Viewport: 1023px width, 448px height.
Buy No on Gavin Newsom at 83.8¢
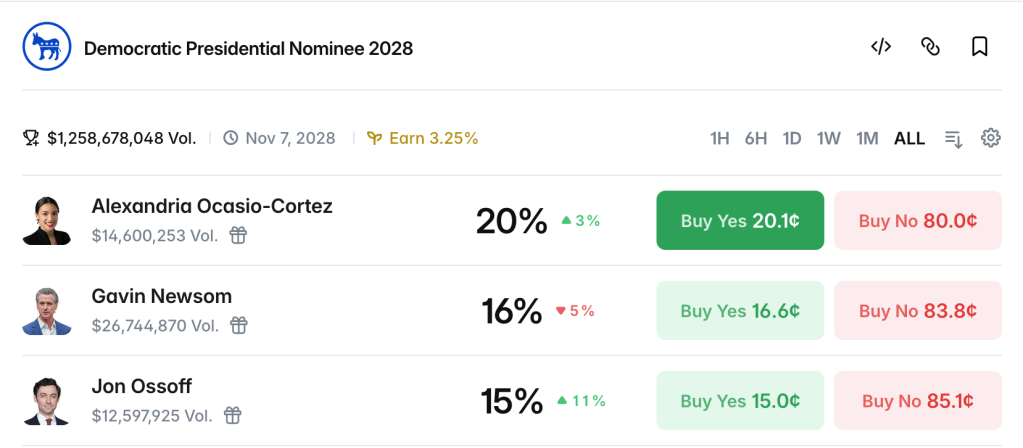point(918,310)
